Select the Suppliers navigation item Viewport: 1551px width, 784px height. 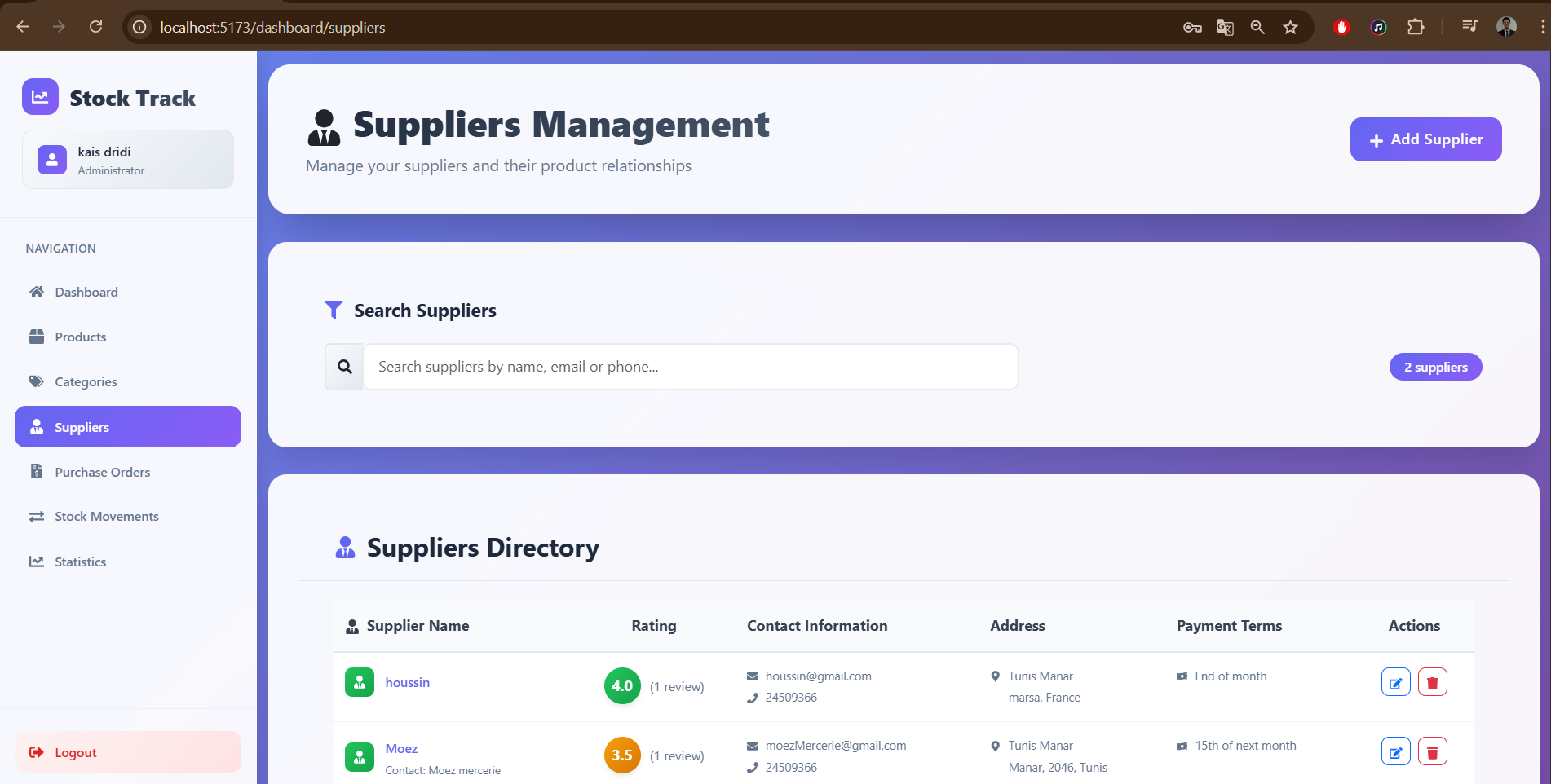[128, 427]
